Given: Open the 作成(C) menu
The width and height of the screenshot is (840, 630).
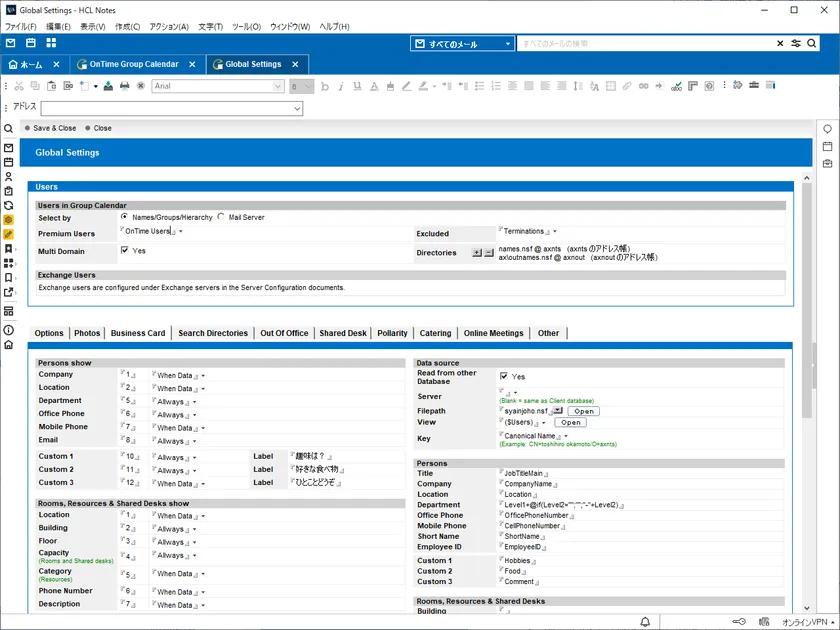Looking at the screenshot, I should (x=127, y=27).
